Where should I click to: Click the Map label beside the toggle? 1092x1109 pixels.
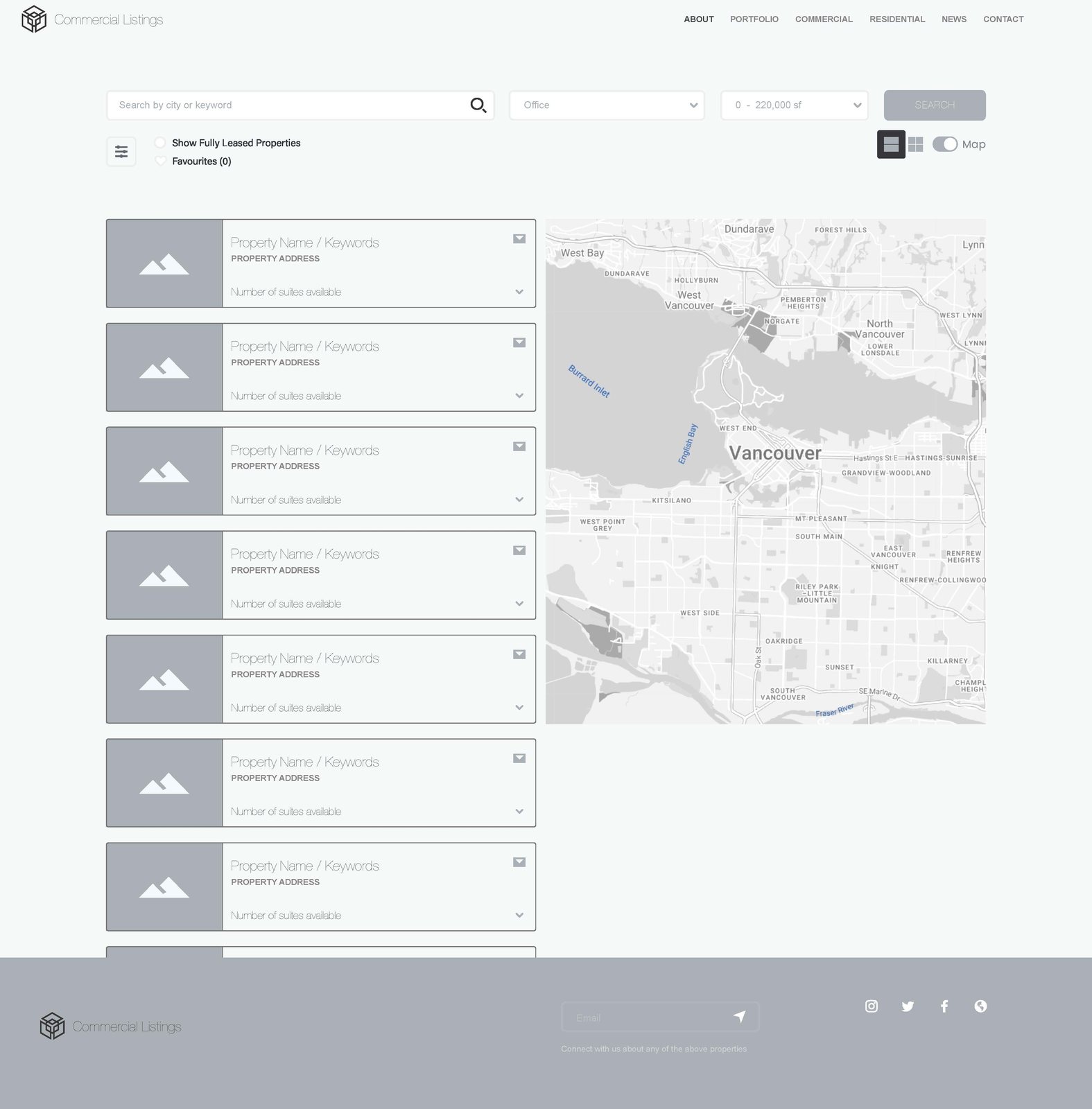[x=973, y=144]
